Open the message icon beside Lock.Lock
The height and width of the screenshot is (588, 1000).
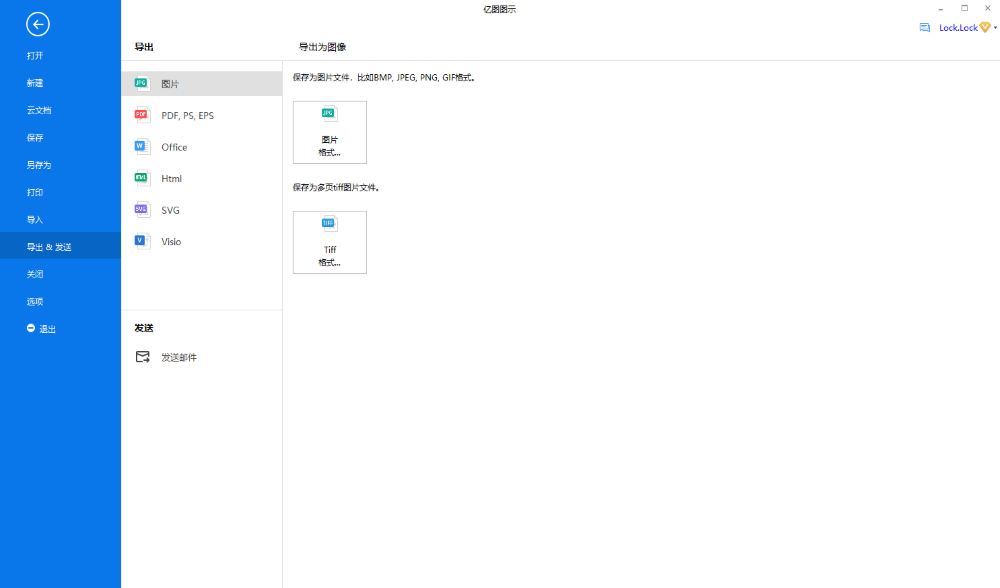[x=925, y=28]
